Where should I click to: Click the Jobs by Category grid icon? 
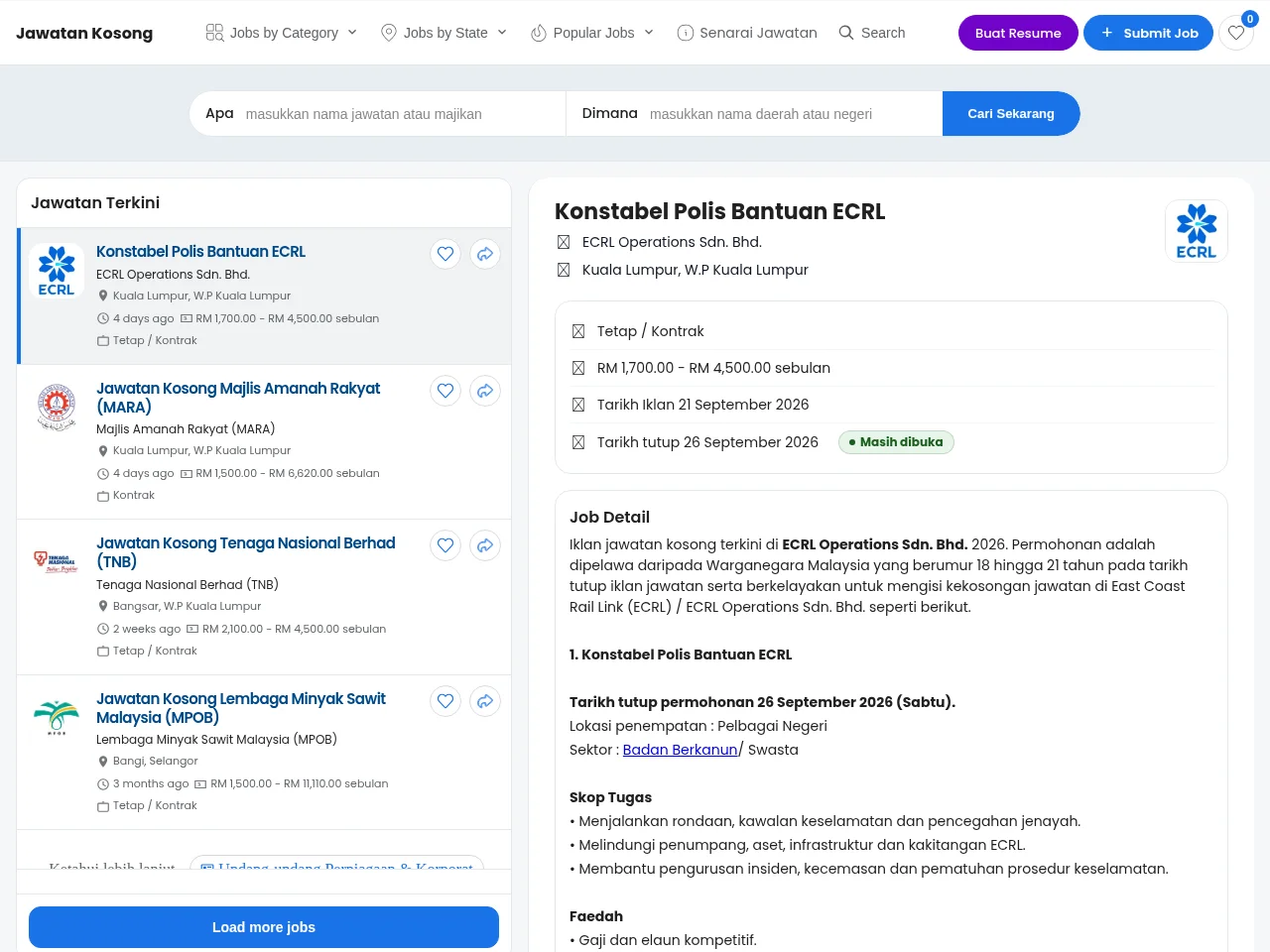[x=214, y=33]
